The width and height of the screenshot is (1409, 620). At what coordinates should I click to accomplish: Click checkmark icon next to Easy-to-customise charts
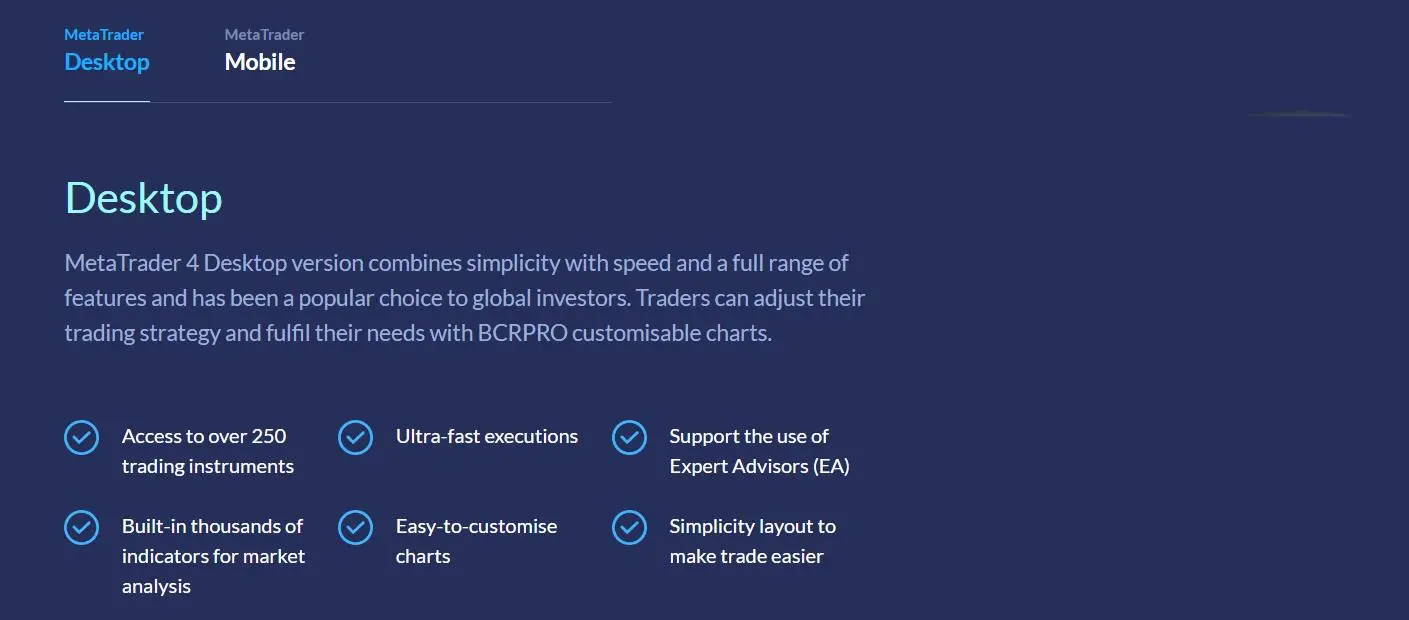tap(355, 527)
